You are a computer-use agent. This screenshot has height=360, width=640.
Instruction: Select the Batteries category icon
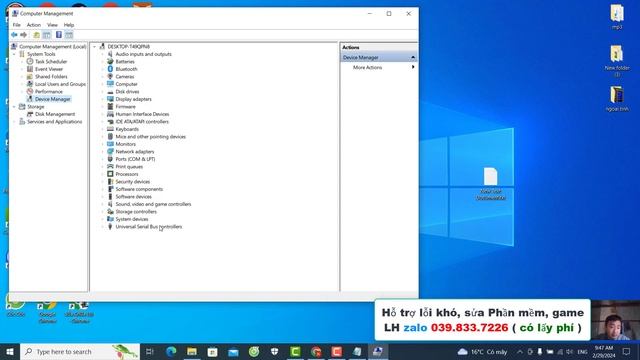[110, 62]
